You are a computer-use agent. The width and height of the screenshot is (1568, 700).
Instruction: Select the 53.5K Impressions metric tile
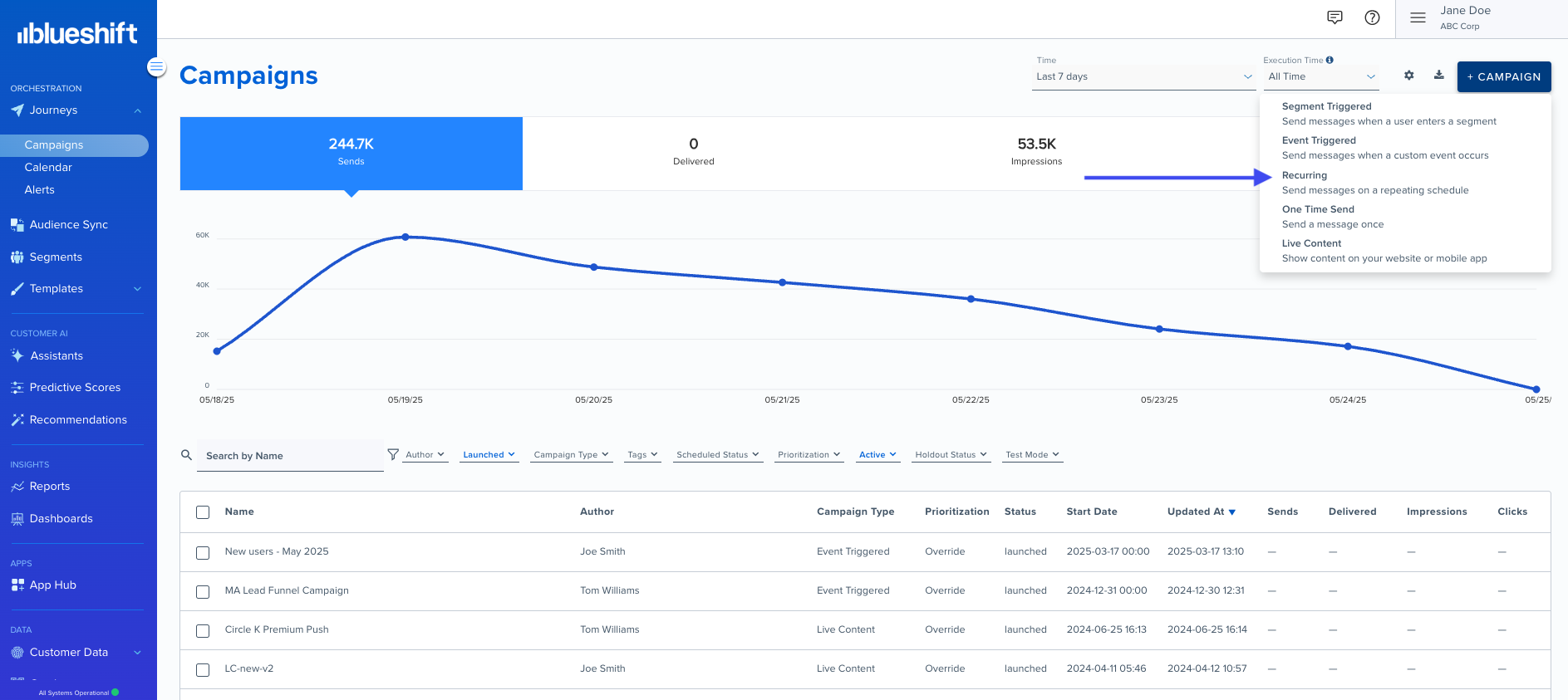tap(1036, 154)
